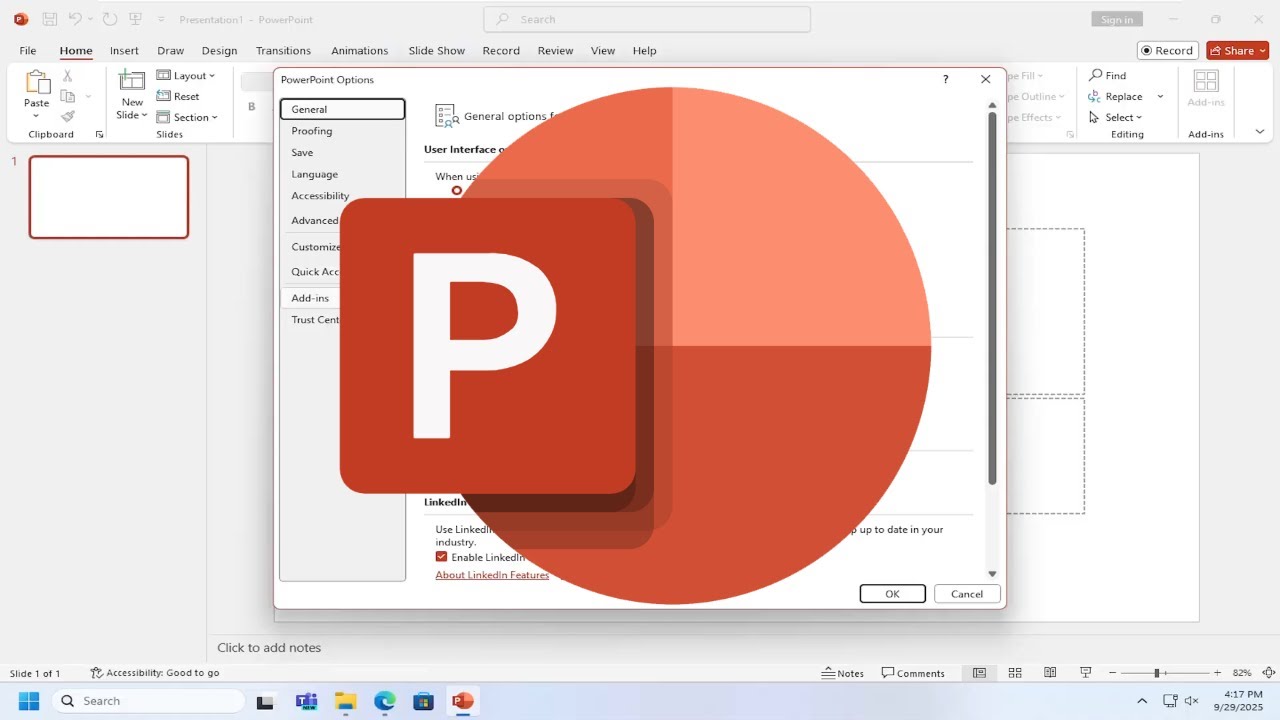Screen dimensions: 1280x720
Task: Open Microsoft Store from the taskbar
Action: pyautogui.click(x=423, y=701)
